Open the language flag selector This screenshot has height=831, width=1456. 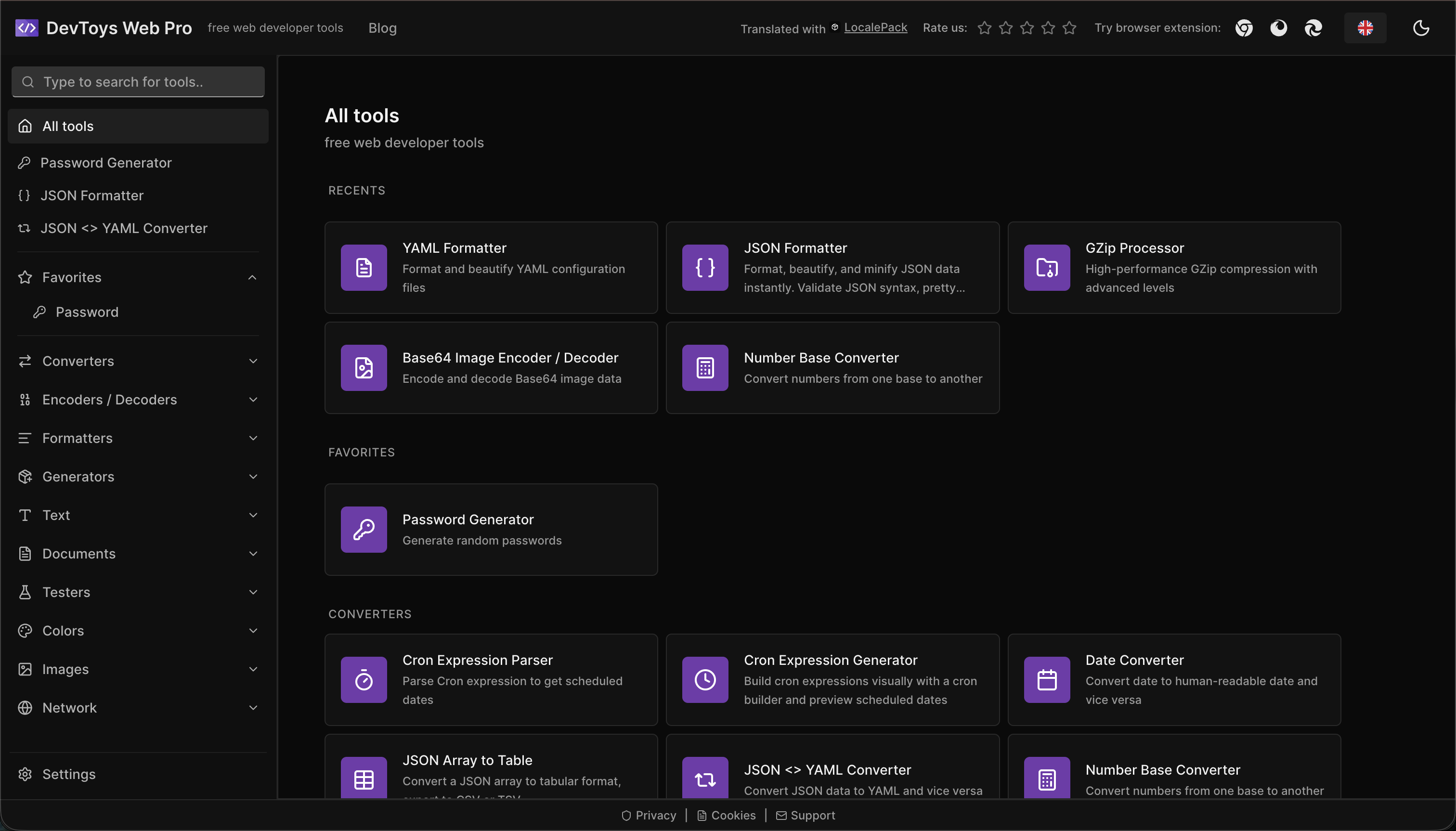click(1365, 28)
